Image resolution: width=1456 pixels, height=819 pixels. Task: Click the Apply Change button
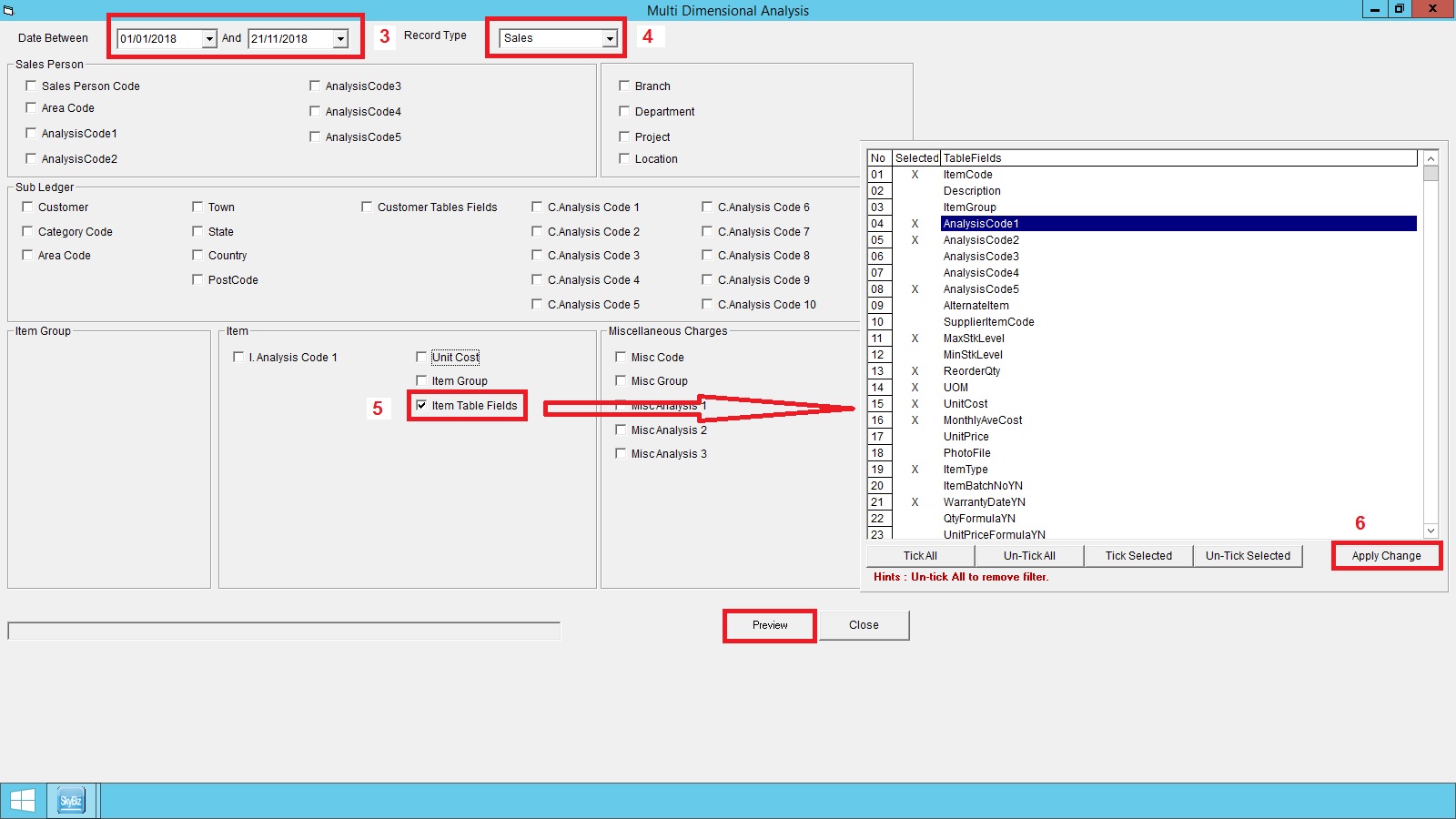coord(1386,556)
